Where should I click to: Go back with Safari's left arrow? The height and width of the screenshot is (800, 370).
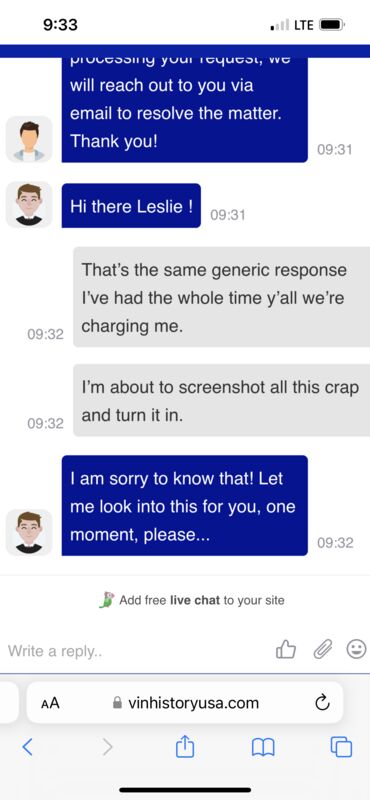(x=28, y=747)
